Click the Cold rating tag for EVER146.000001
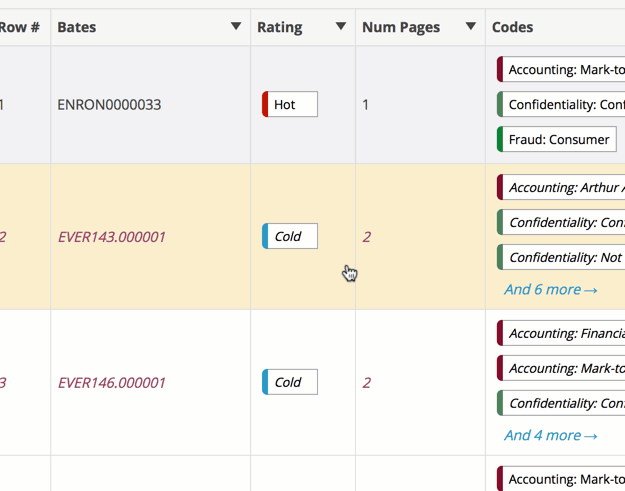 coord(290,382)
